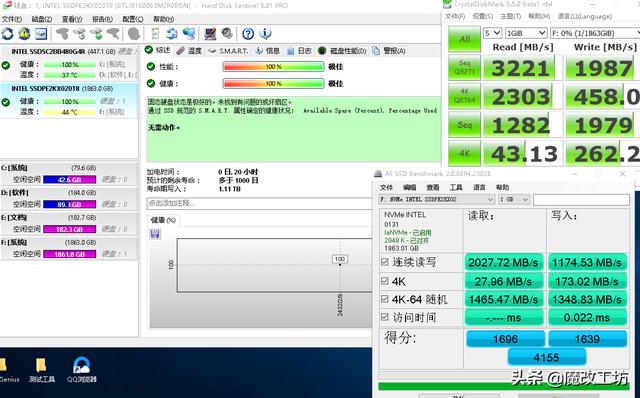Viewport: 640px width, 398px height.
Task: Switch to the 信息 tab
Action: [268, 51]
